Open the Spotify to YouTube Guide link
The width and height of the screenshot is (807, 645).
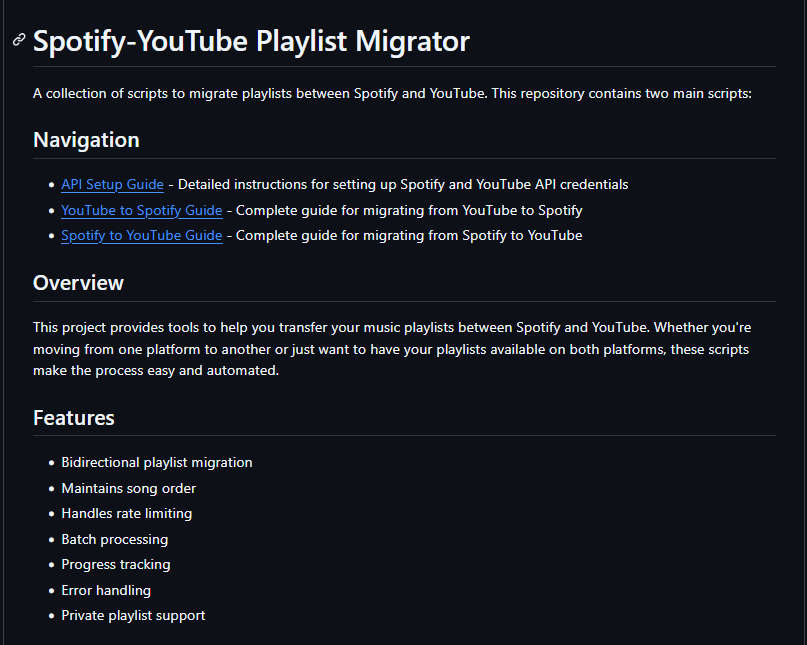pyautogui.click(x=142, y=235)
